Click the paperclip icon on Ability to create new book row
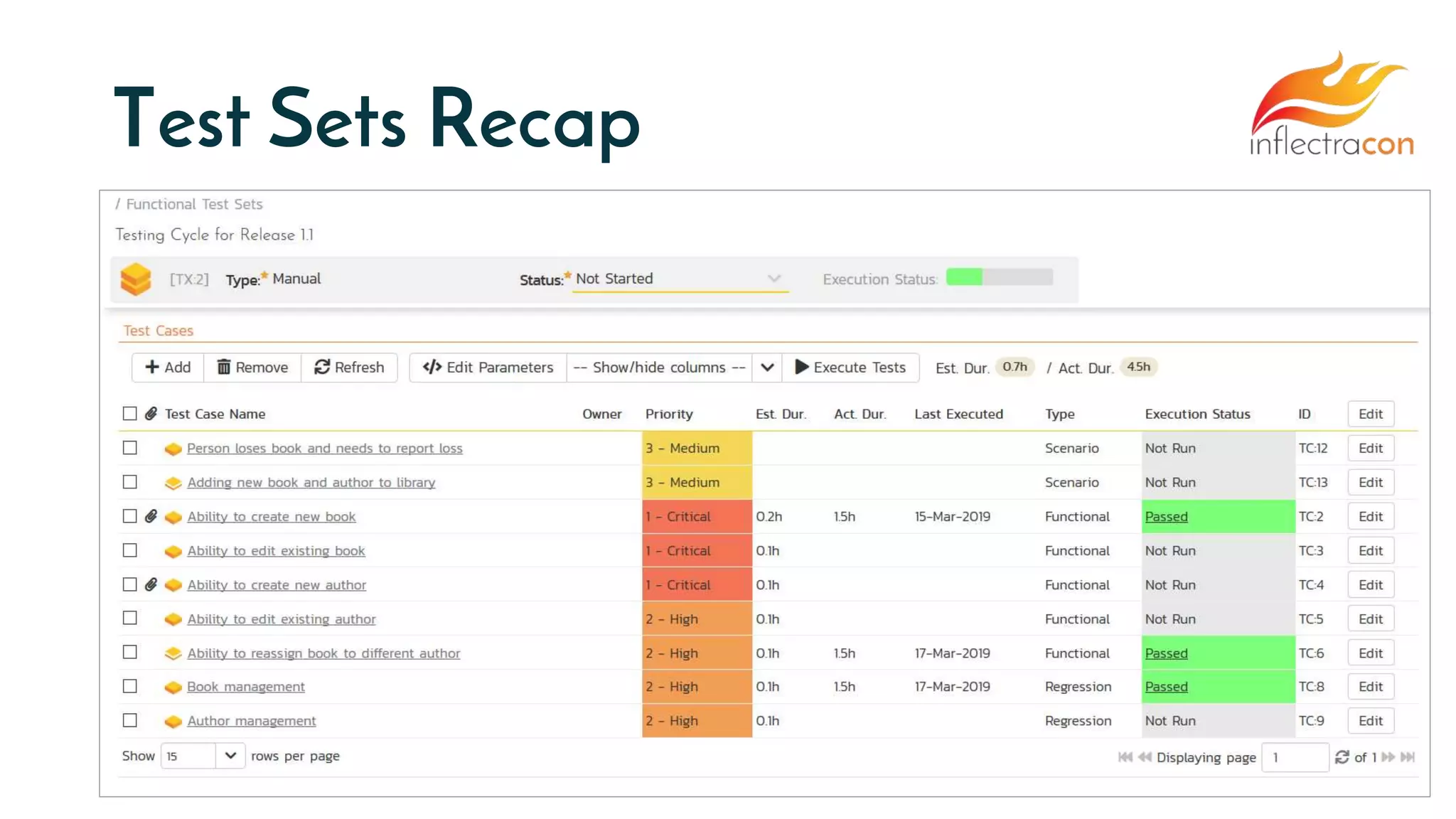Screen dimensions: 1456x819 coord(151,516)
